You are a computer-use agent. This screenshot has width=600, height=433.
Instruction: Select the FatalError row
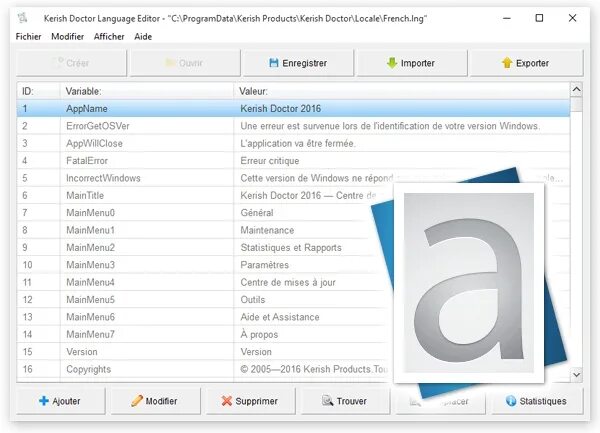click(293, 161)
